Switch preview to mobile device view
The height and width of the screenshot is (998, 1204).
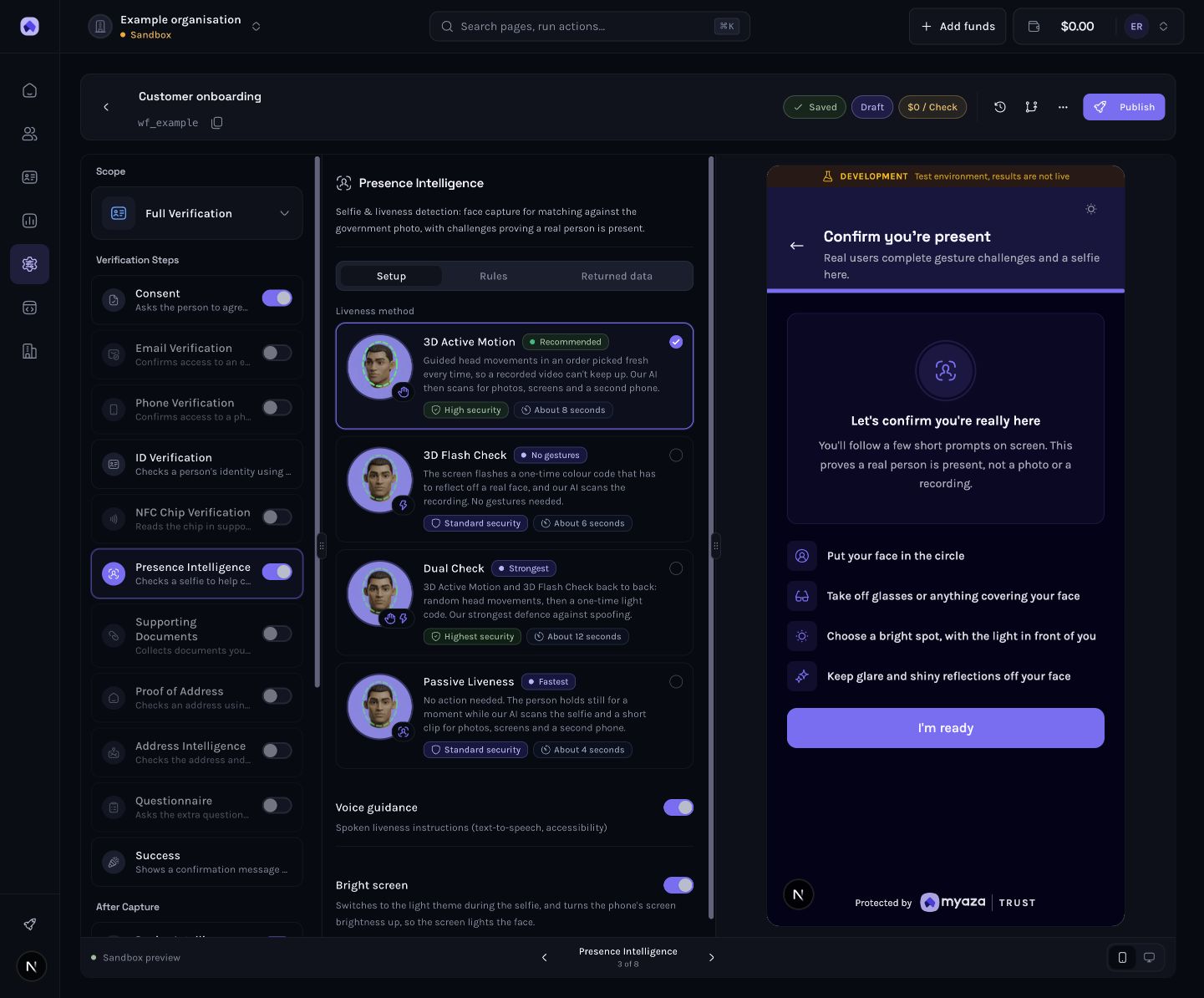[x=1122, y=958]
